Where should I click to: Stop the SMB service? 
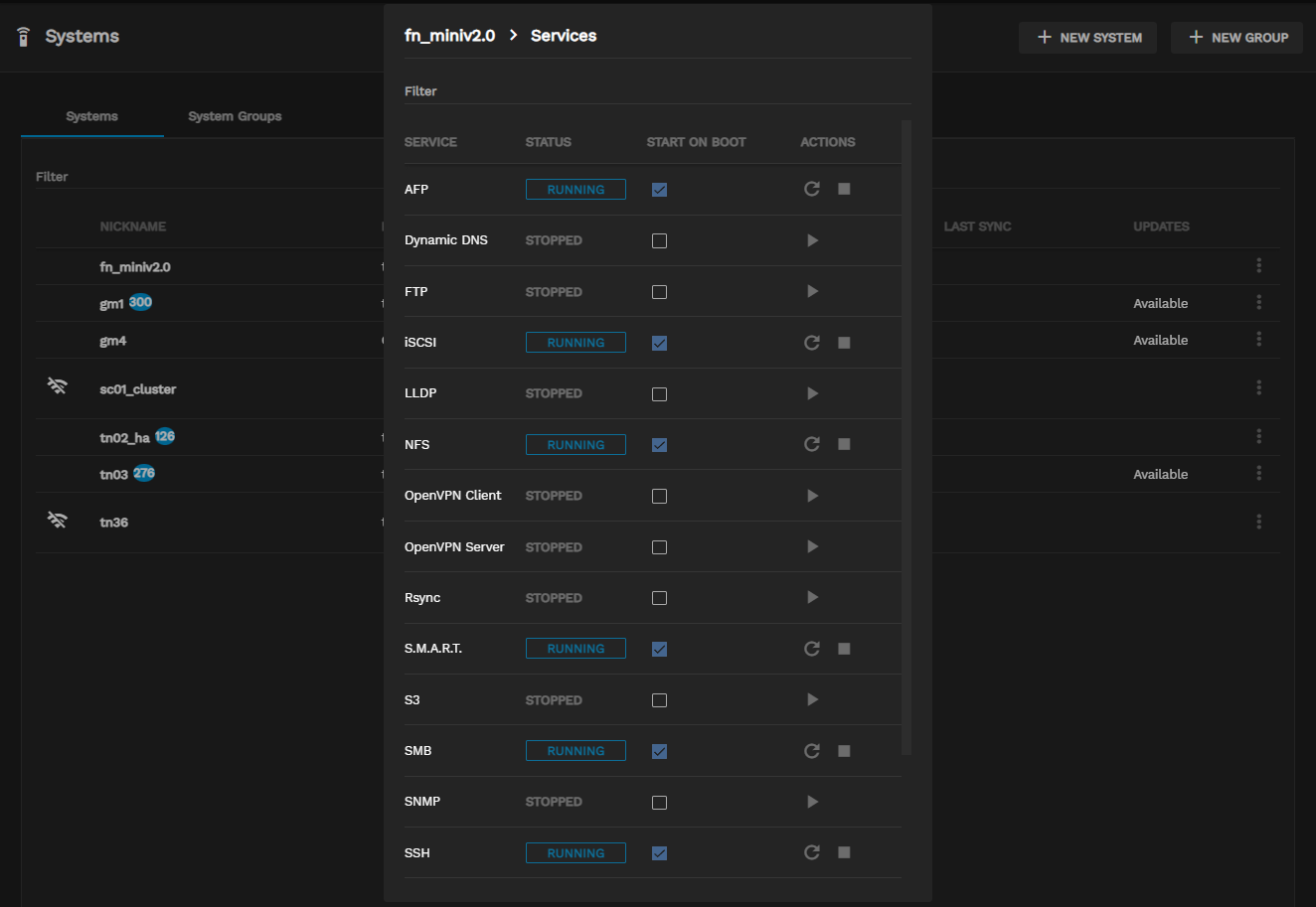point(844,751)
